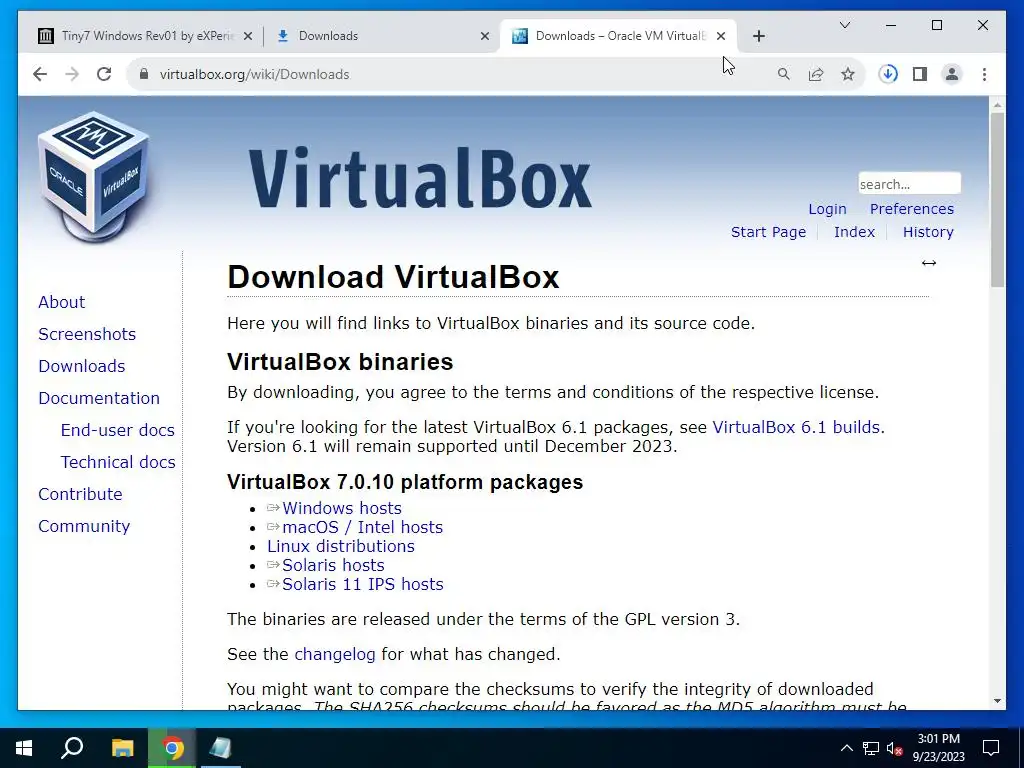The image size is (1024, 768).
Task: Open Technical docs sidebar link
Action: (118, 462)
